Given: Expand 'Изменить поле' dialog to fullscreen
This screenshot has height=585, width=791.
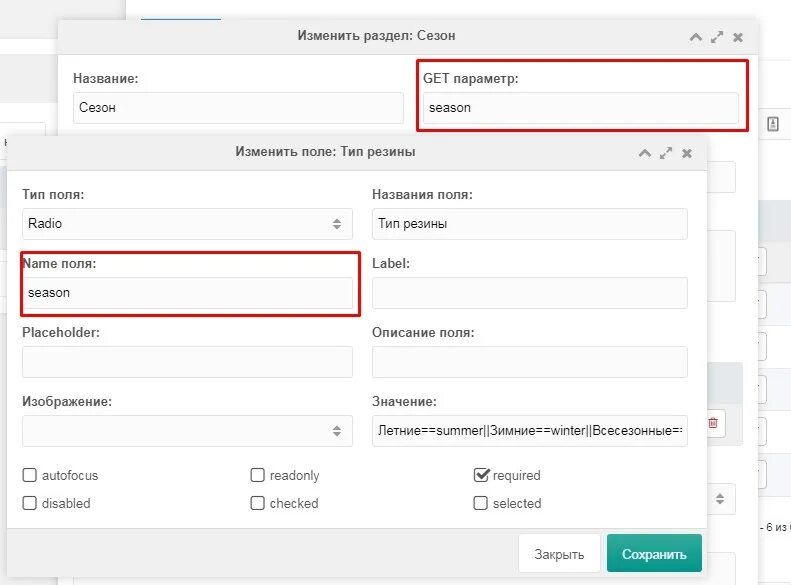Looking at the screenshot, I should pos(666,153).
